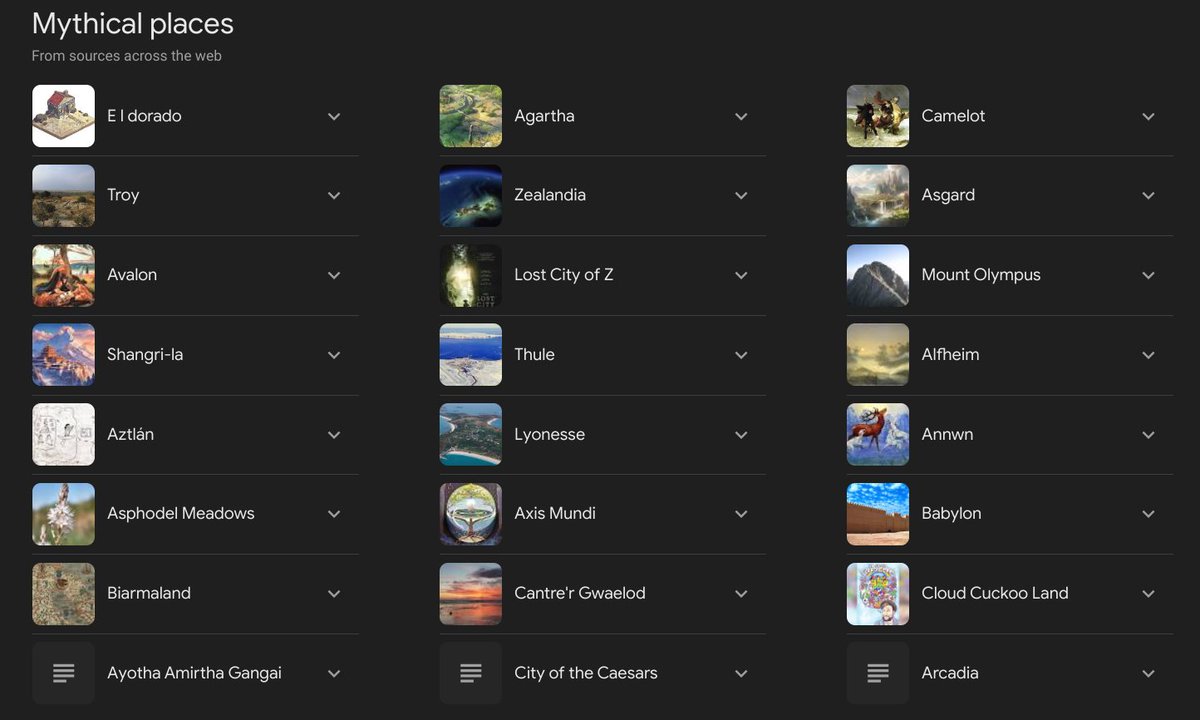The width and height of the screenshot is (1200, 720).
Task: Click the placeholder icon beside Ayotha Amirtha Gangai
Action: tap(63, 672)
